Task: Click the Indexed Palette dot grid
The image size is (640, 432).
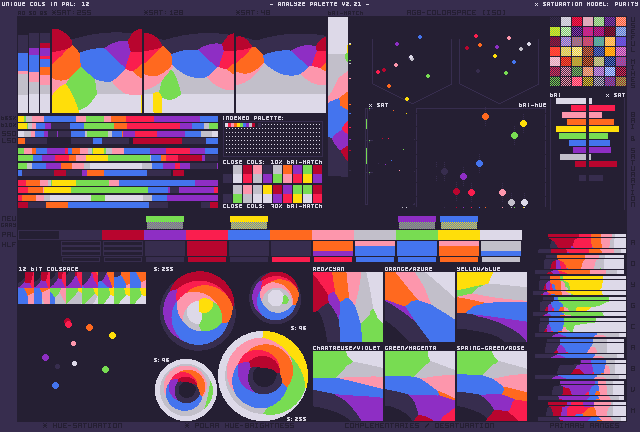Action: click(273, 138)
